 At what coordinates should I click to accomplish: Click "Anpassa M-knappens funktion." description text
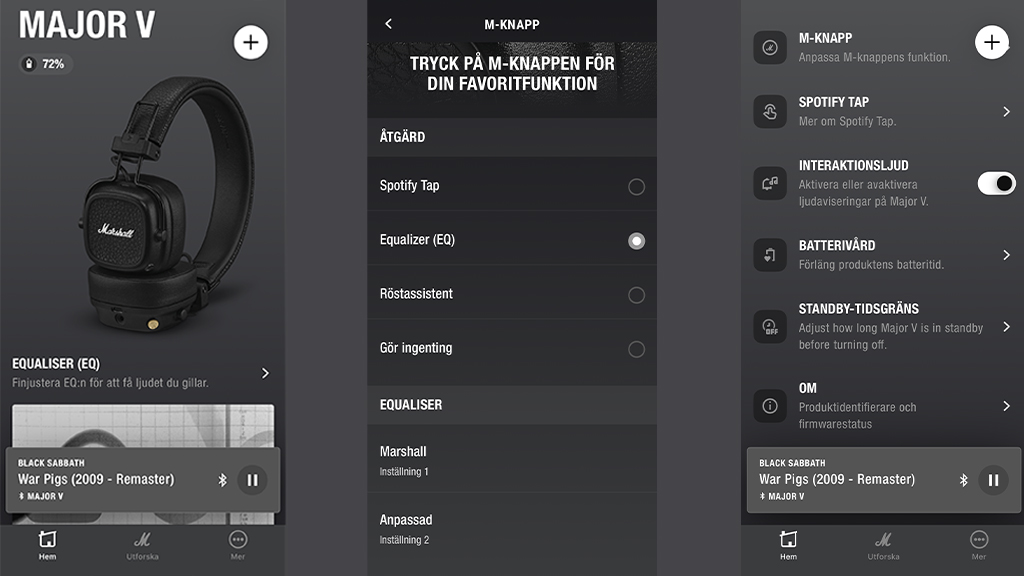874,57
